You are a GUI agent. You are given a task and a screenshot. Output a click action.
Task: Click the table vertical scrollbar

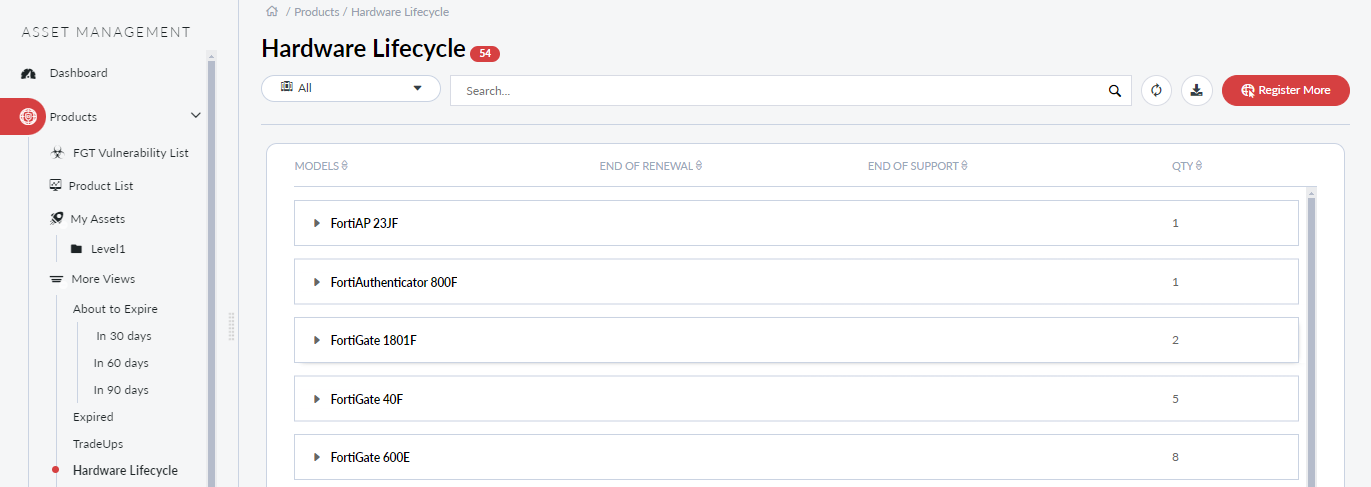tap(1311, 335)
